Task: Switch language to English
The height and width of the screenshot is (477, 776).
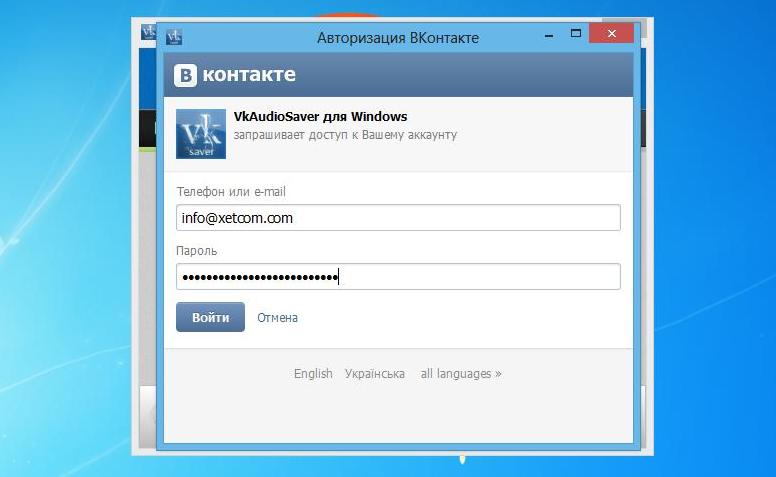Action: (x=313, y=374)
